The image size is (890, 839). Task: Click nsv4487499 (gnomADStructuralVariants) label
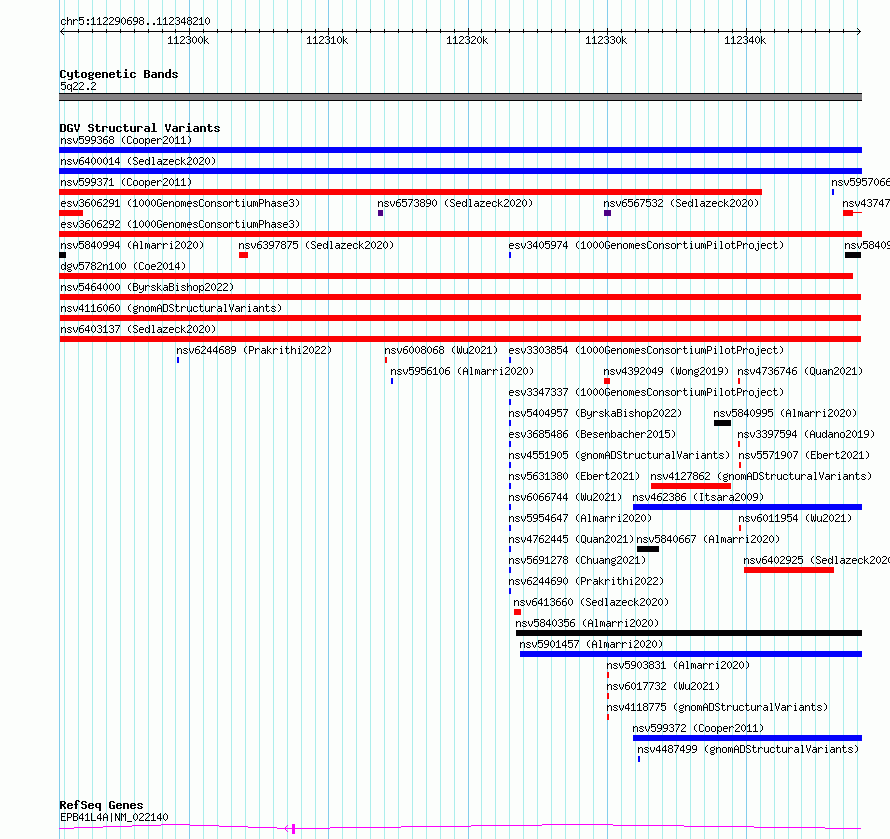pyautogui.click(x=748, y=749)
